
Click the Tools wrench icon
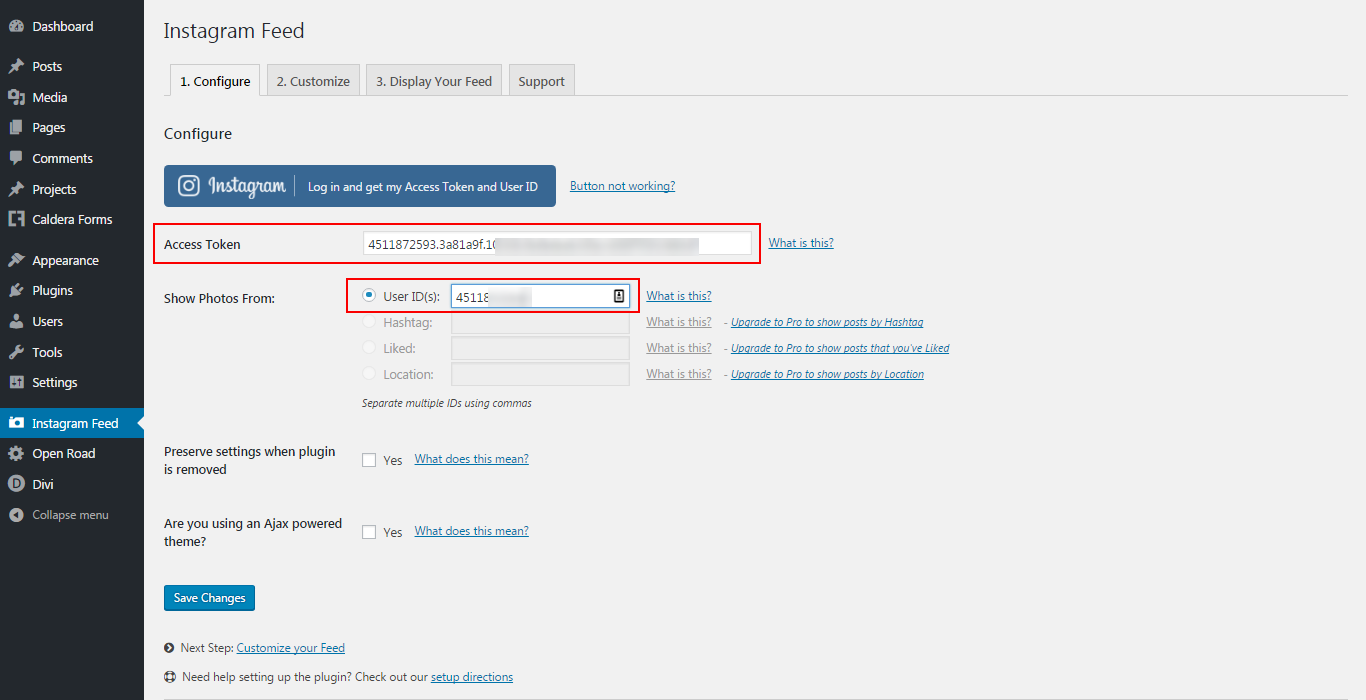(16, 353)
